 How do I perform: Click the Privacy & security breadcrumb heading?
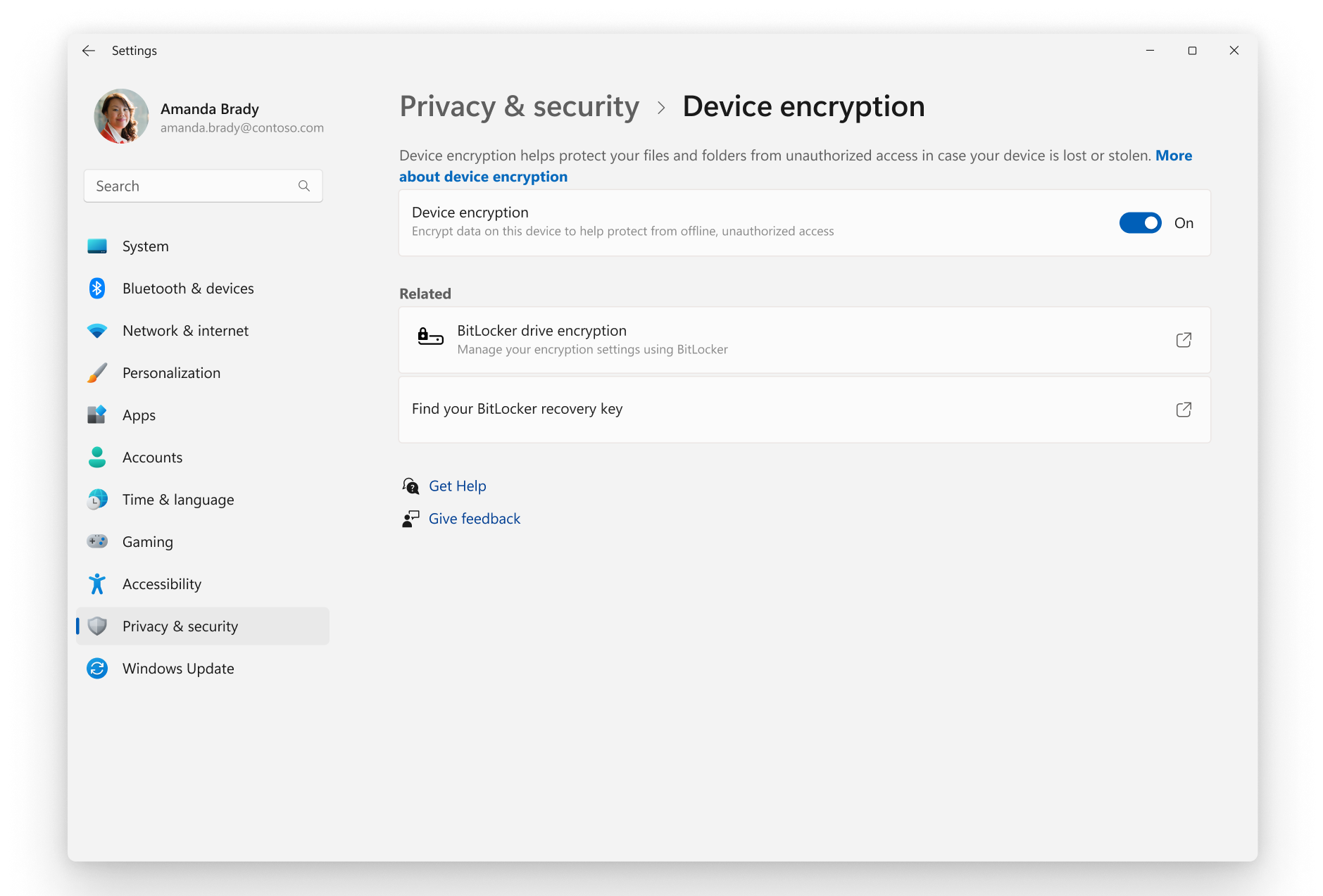pyautogui.click(x=520, y=107)
